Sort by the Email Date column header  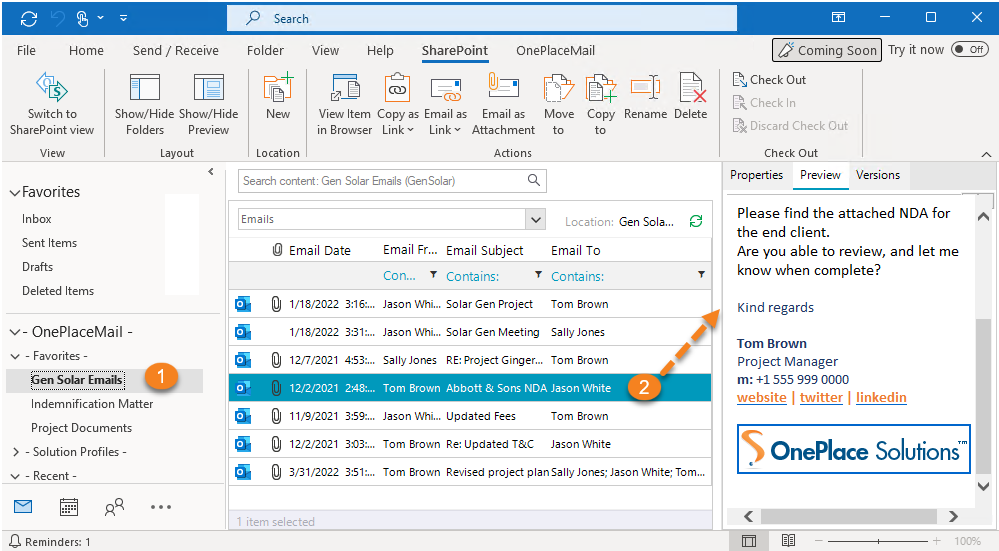[x=320, y=250]
